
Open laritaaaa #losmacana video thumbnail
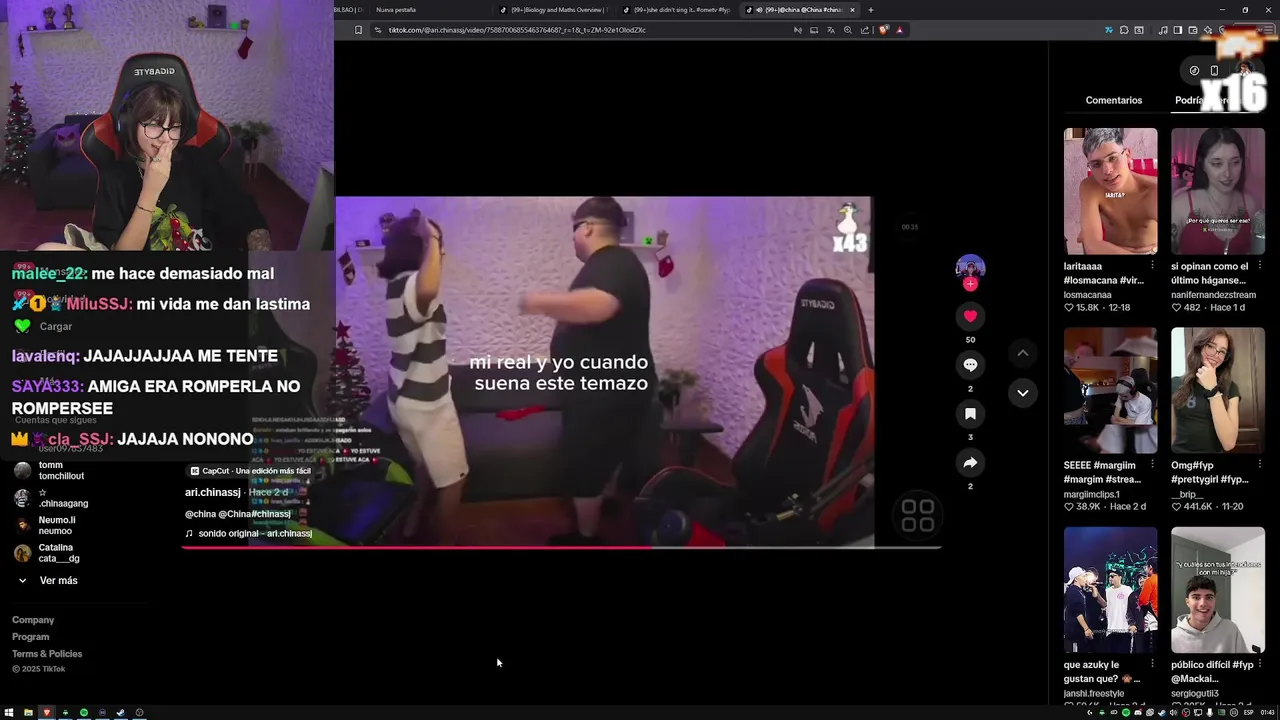click(1110, 191)
